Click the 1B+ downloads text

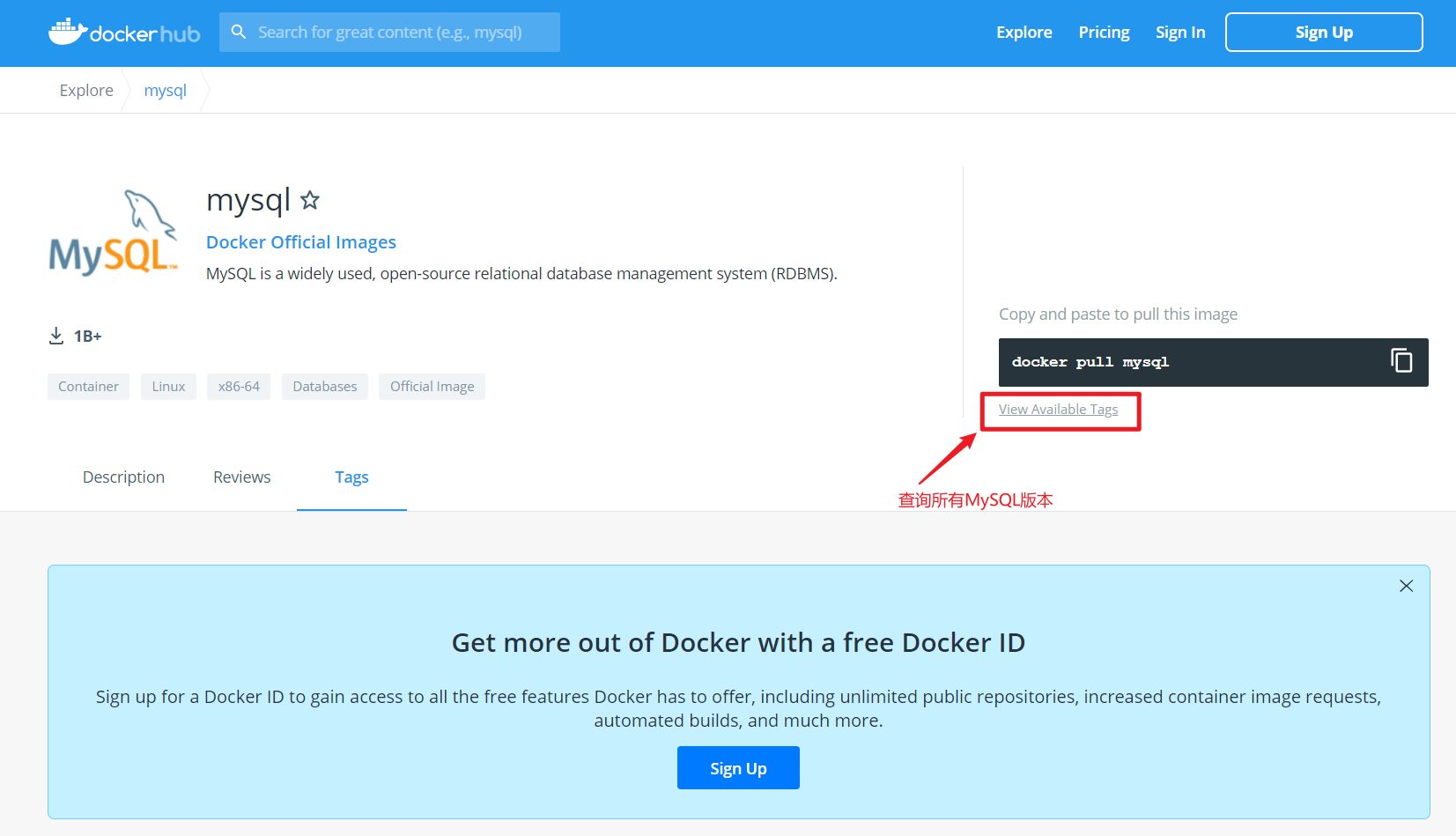coord(88,336)
